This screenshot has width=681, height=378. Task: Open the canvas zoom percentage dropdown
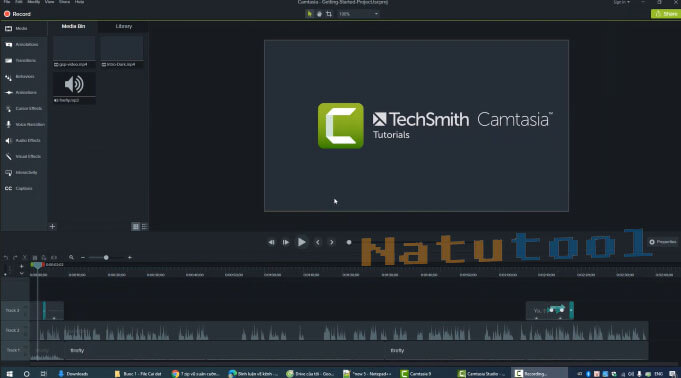[x=358, y=14]
